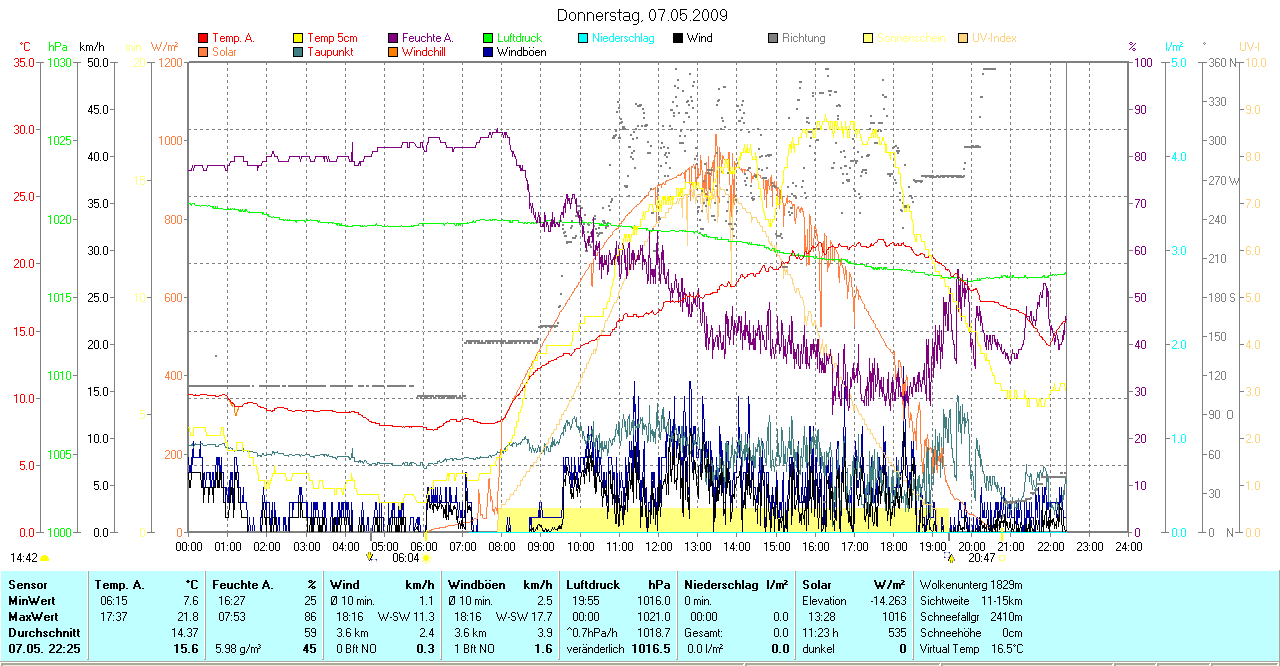Viewport: 1280px width, 666px height.
Task: Click the yellow Temp 5cm legend square
Action: point(298,38)
